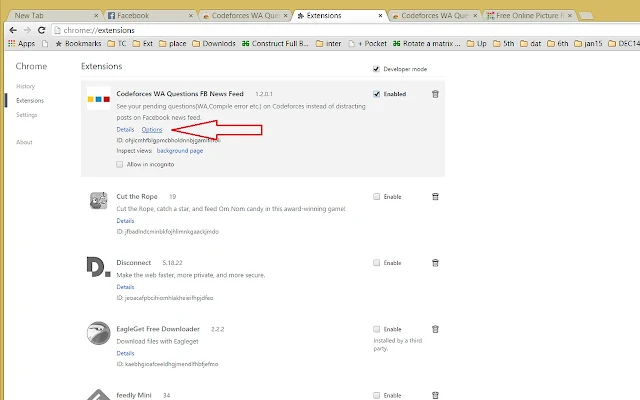Enable the Disconnect extension

(x=376, y=263)
